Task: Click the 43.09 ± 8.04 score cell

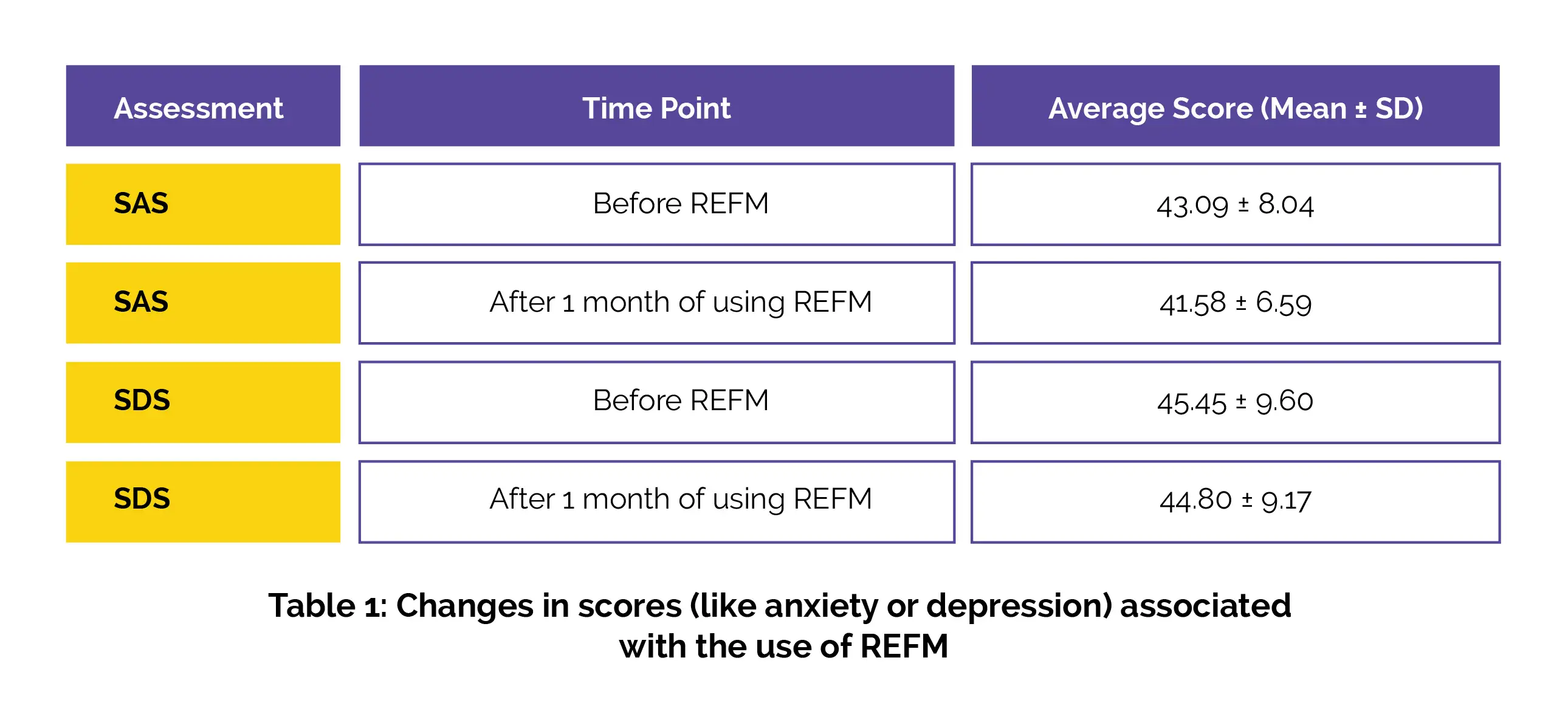Action: (x=1235, y=204)
